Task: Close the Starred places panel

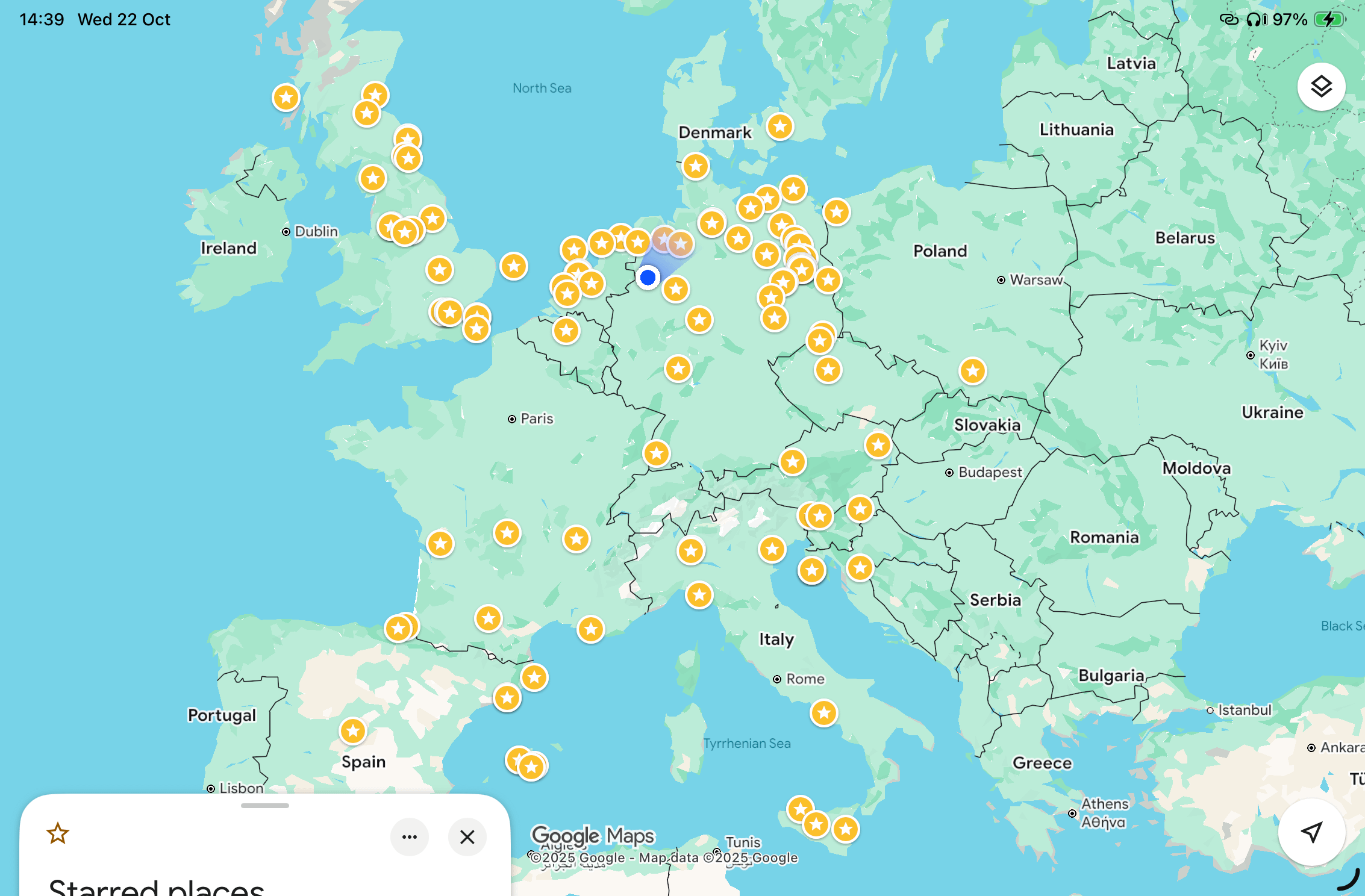Action: pos(467,836)
